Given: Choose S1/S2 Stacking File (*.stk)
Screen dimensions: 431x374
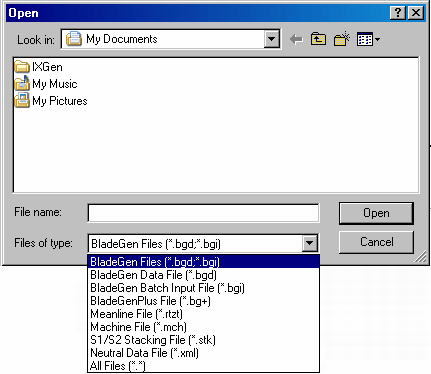Looking at the screenshot, I should tap(203, 340).
